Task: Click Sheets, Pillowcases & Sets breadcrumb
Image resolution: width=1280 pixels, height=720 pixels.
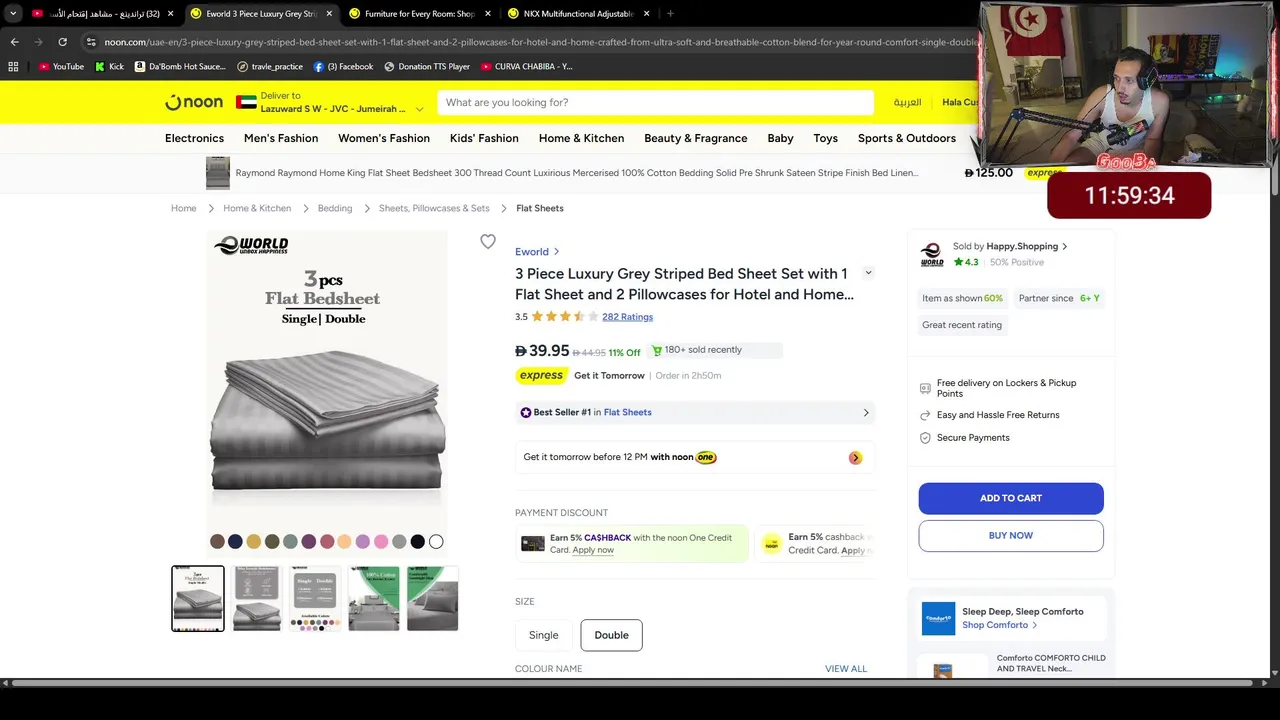Action: coord(434,208)
